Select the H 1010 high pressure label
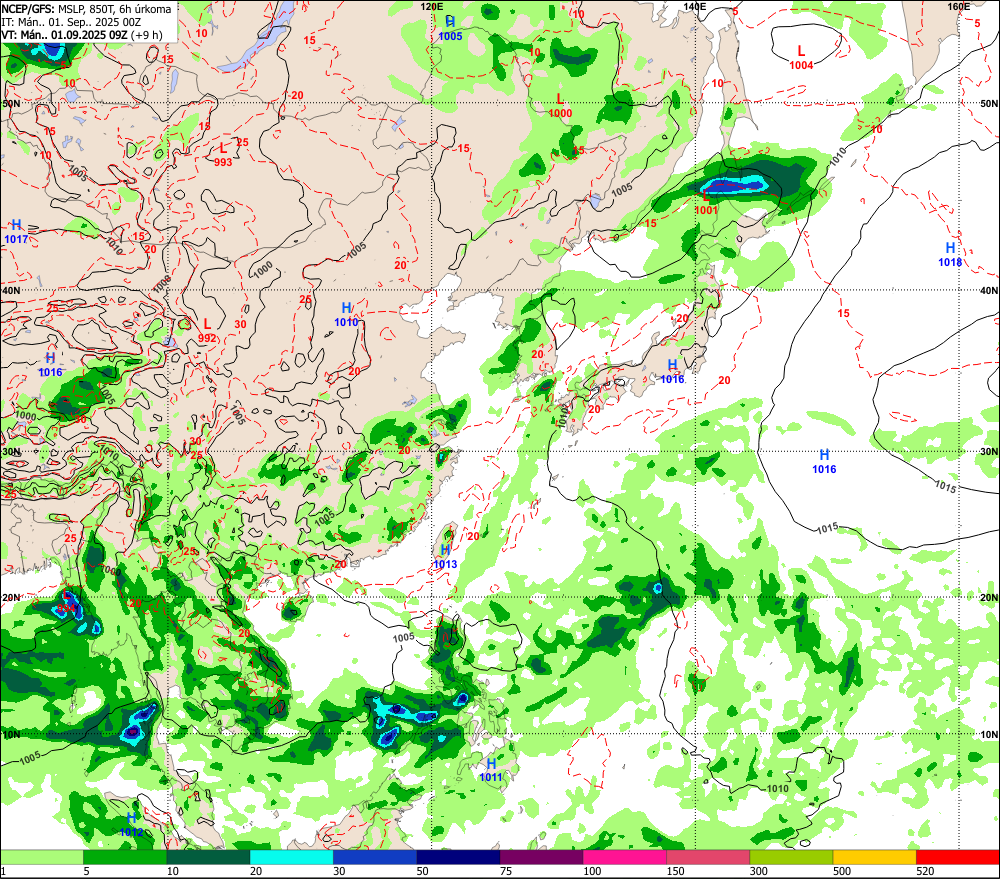The image size is (1000, 879). (346, 315)
